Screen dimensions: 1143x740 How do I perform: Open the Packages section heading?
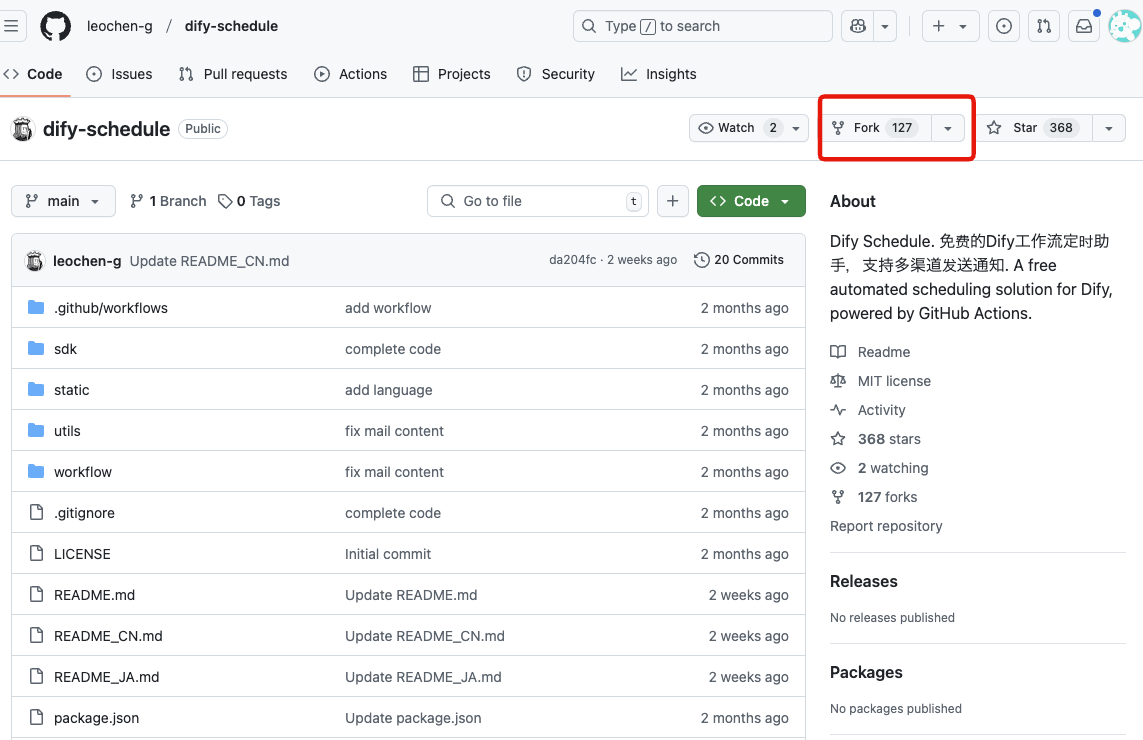pos(866,673)
